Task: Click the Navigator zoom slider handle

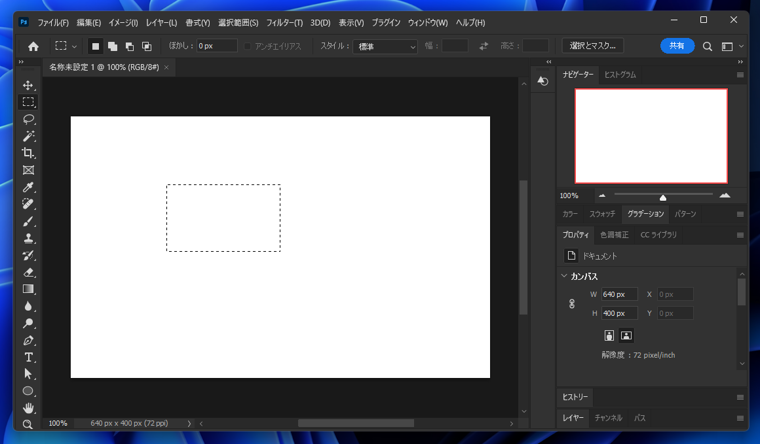Action: [662, 197]
